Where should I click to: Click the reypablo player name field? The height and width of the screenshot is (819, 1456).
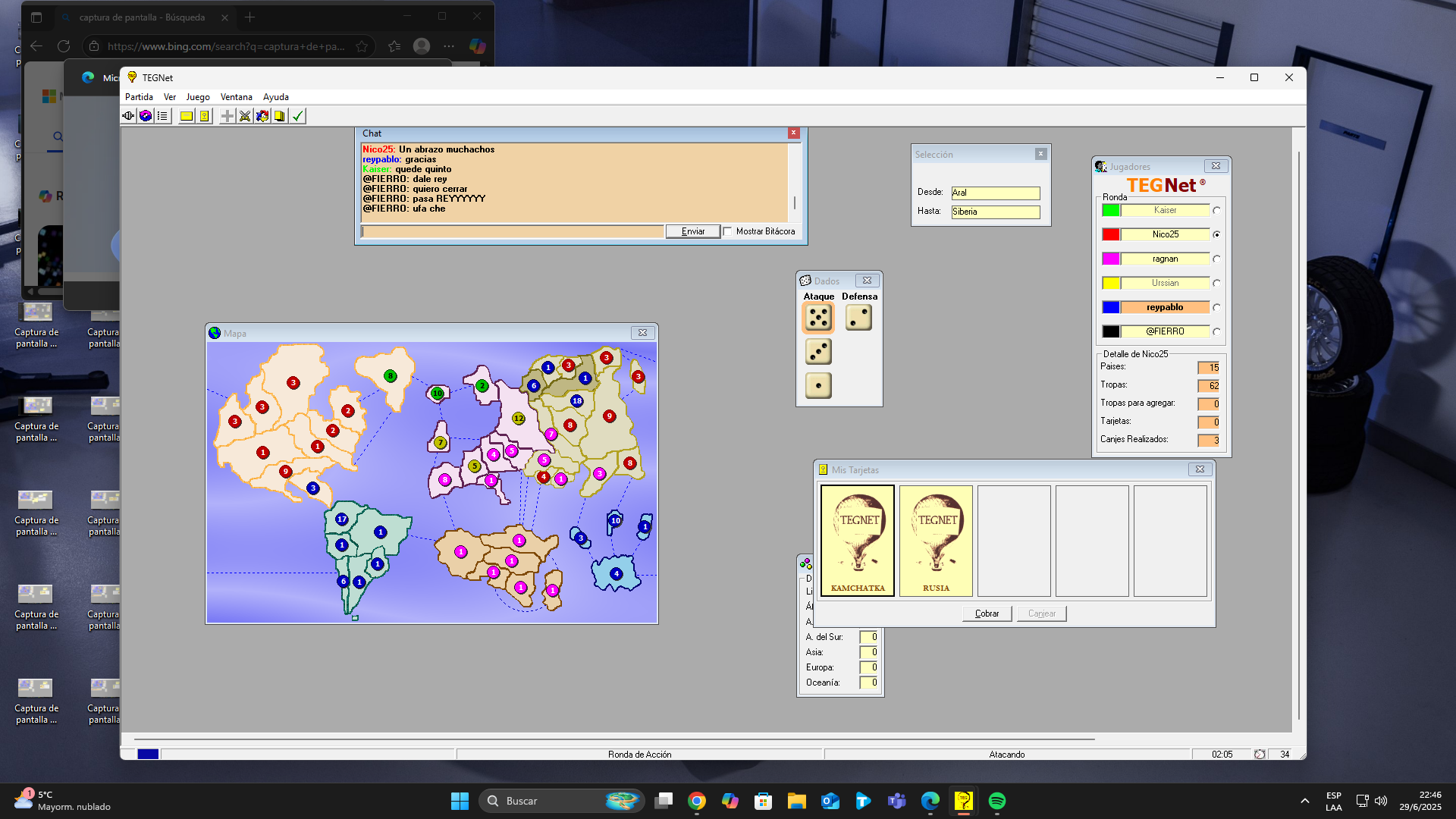(1165, 307)
